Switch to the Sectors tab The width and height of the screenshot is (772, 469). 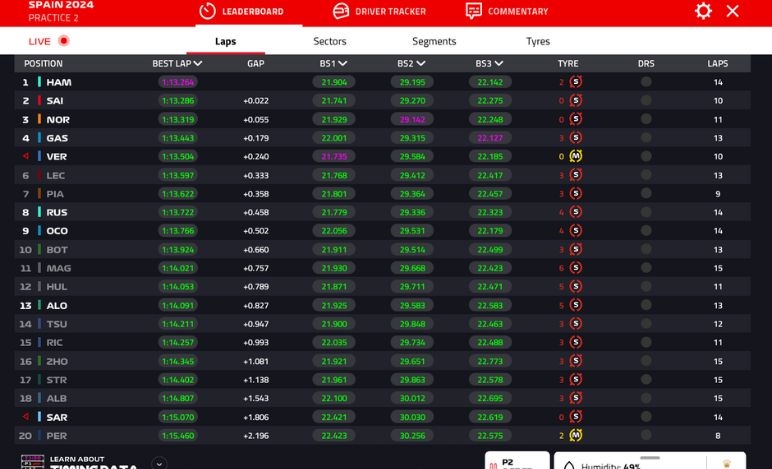point(329,41)
